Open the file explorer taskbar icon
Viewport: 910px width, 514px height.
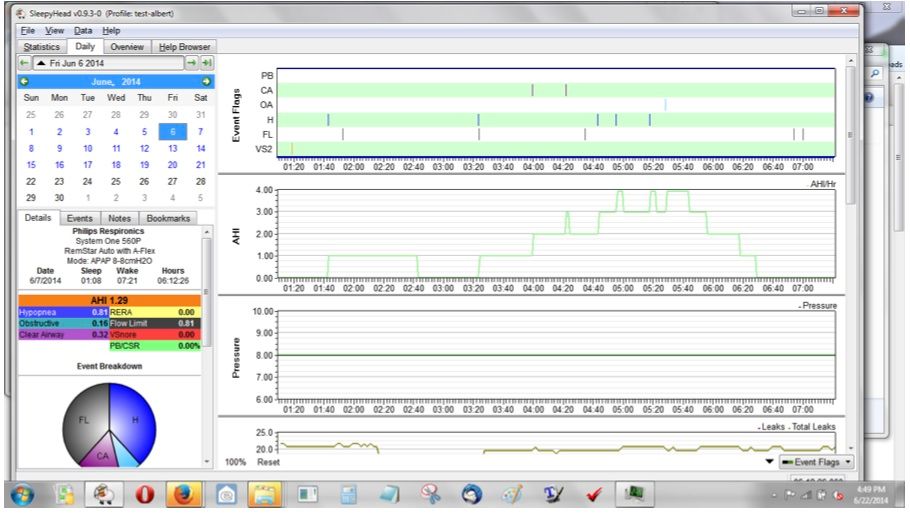coord(264,495)
